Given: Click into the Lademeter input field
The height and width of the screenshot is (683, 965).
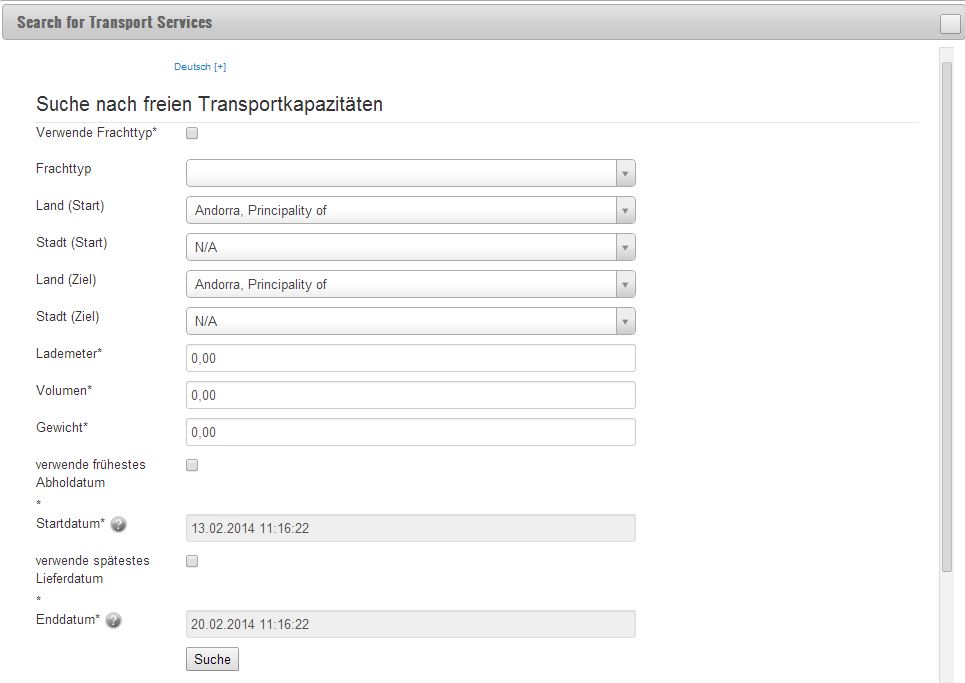Looking at the screenshot, I should (410, 358).
